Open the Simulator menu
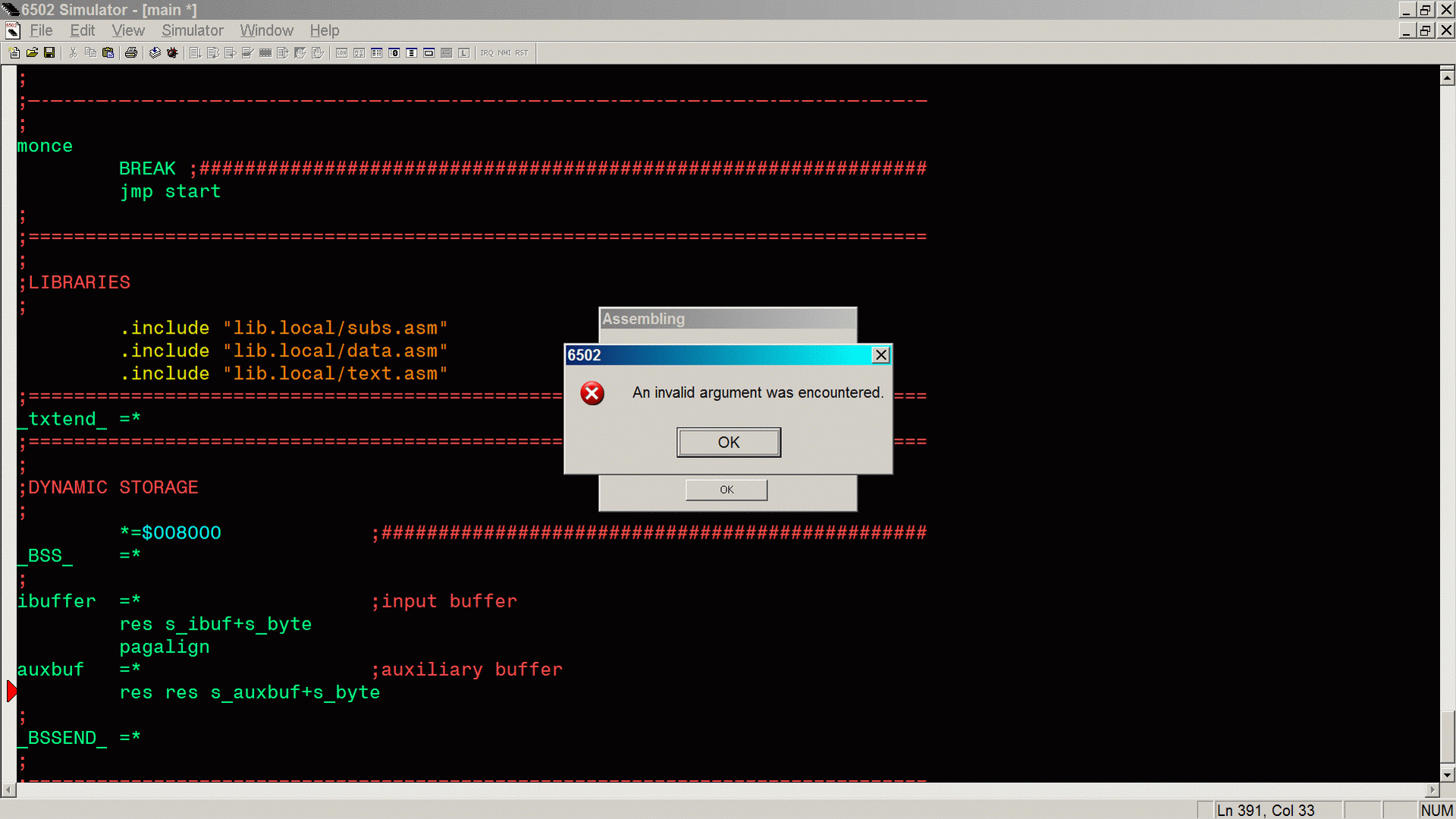 192,30
